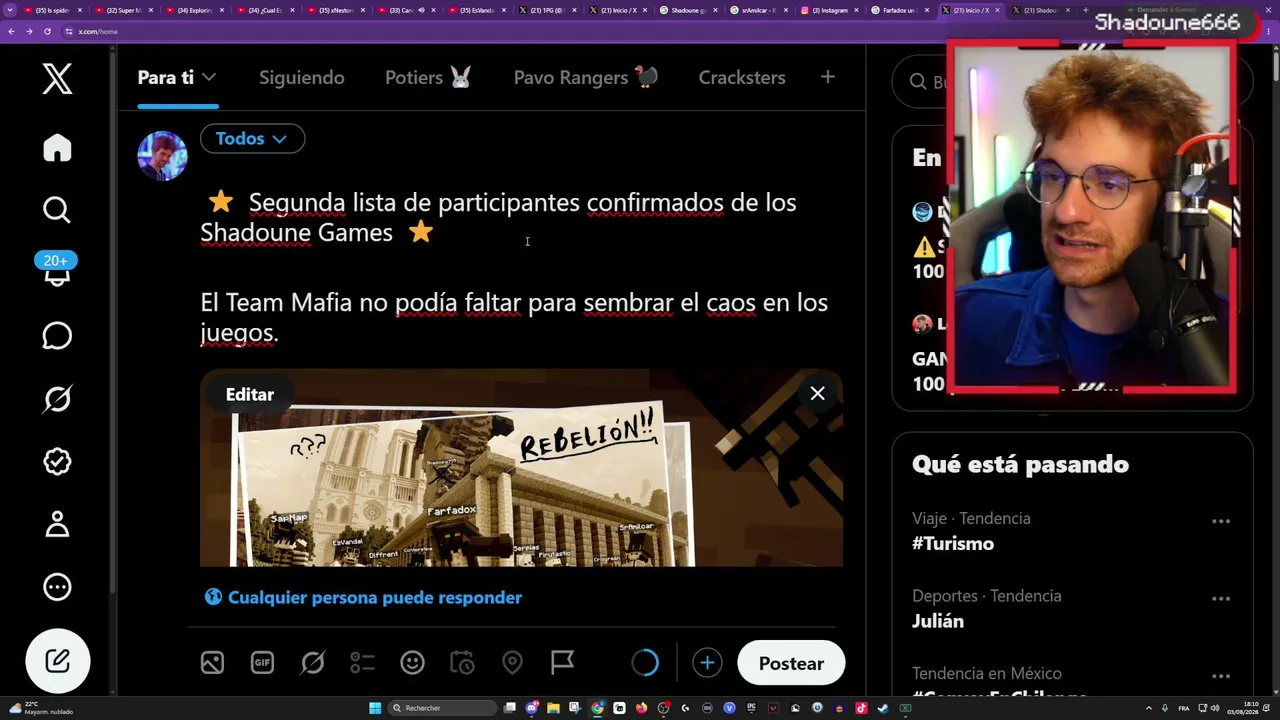1280x720 pixels.
Task: Switch to the Cracksters tab
Action: point(742,78)
